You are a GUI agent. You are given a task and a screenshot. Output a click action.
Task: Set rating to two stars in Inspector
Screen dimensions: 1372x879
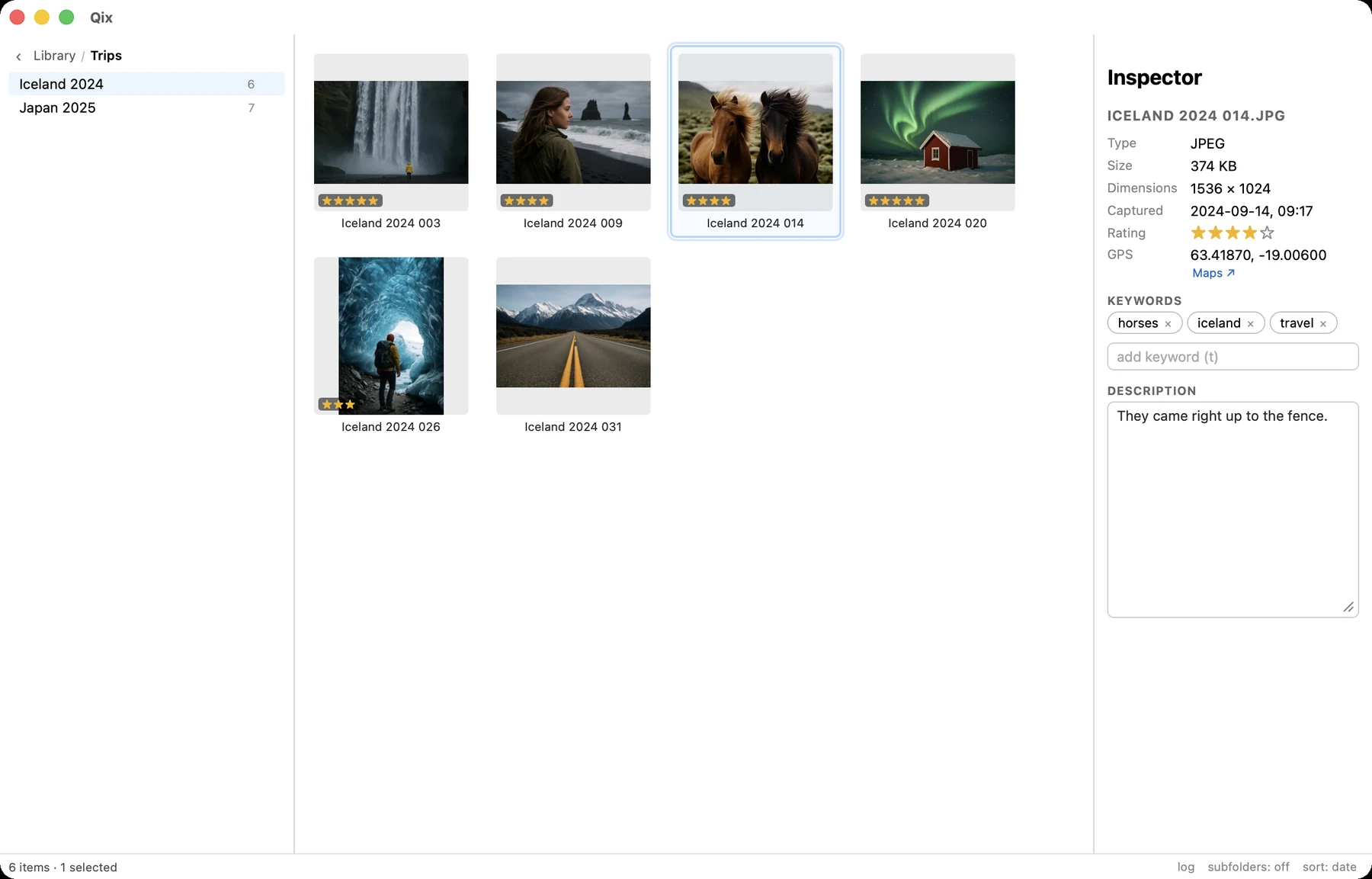click(1216, 233)
